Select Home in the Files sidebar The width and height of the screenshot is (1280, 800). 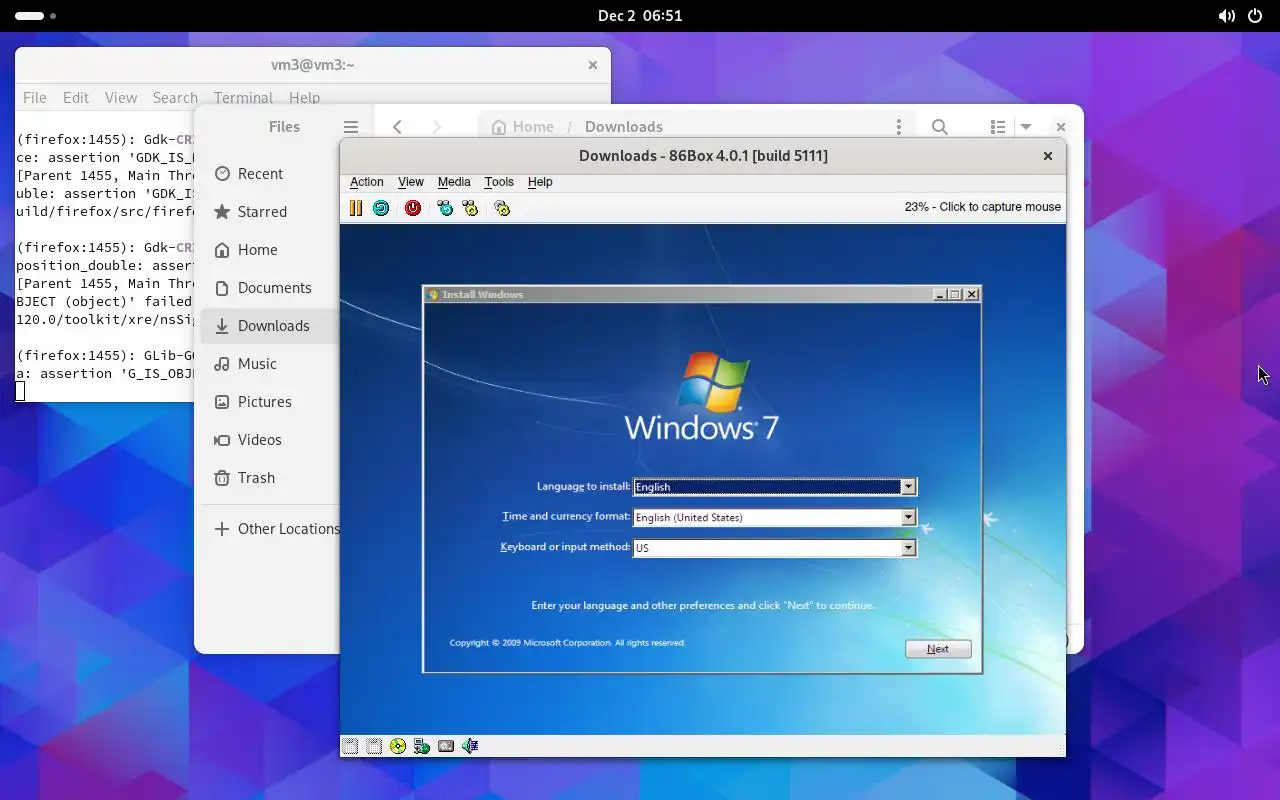click(x=270, y=250)
